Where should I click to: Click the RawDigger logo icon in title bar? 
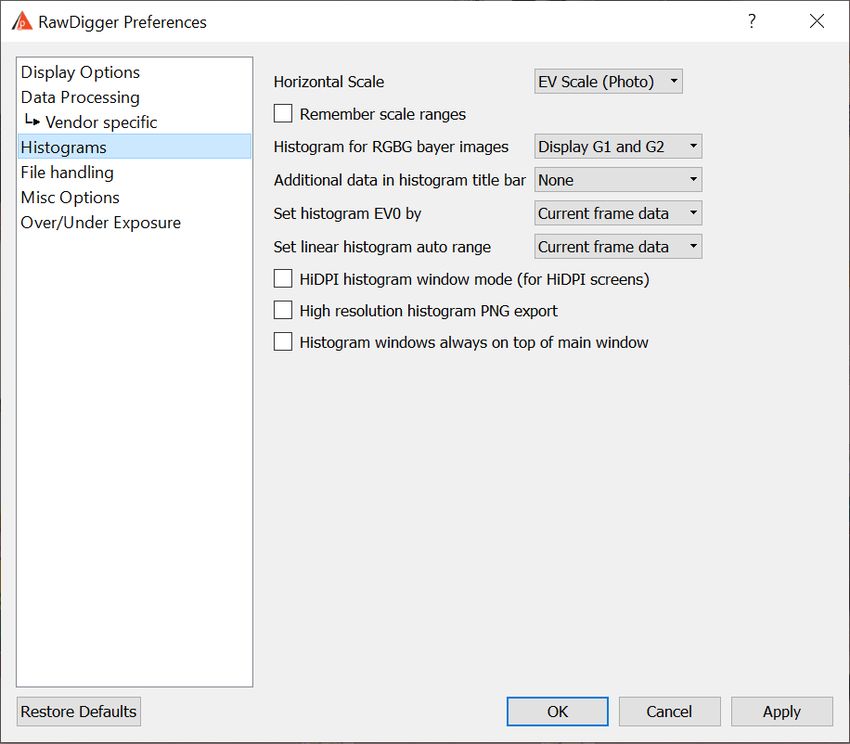22,22
